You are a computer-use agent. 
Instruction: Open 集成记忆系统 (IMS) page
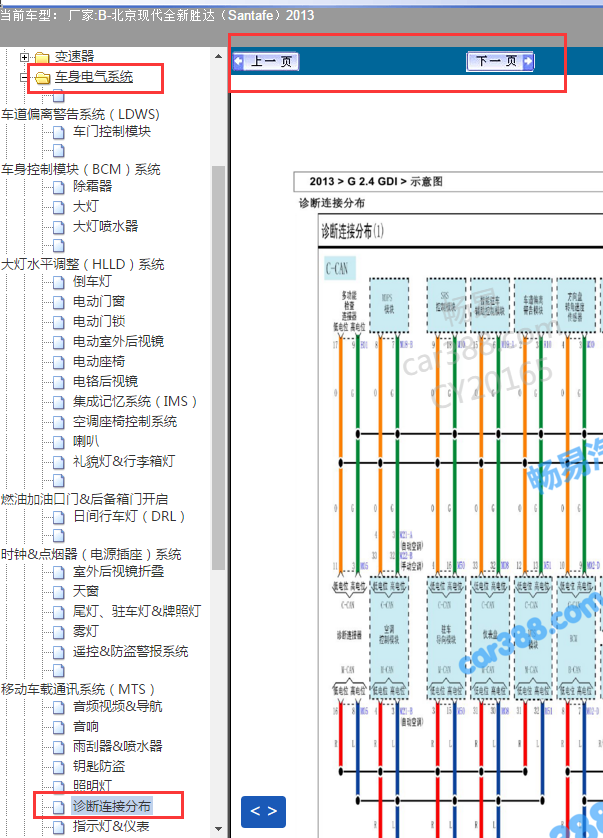[x=135, y=401]
